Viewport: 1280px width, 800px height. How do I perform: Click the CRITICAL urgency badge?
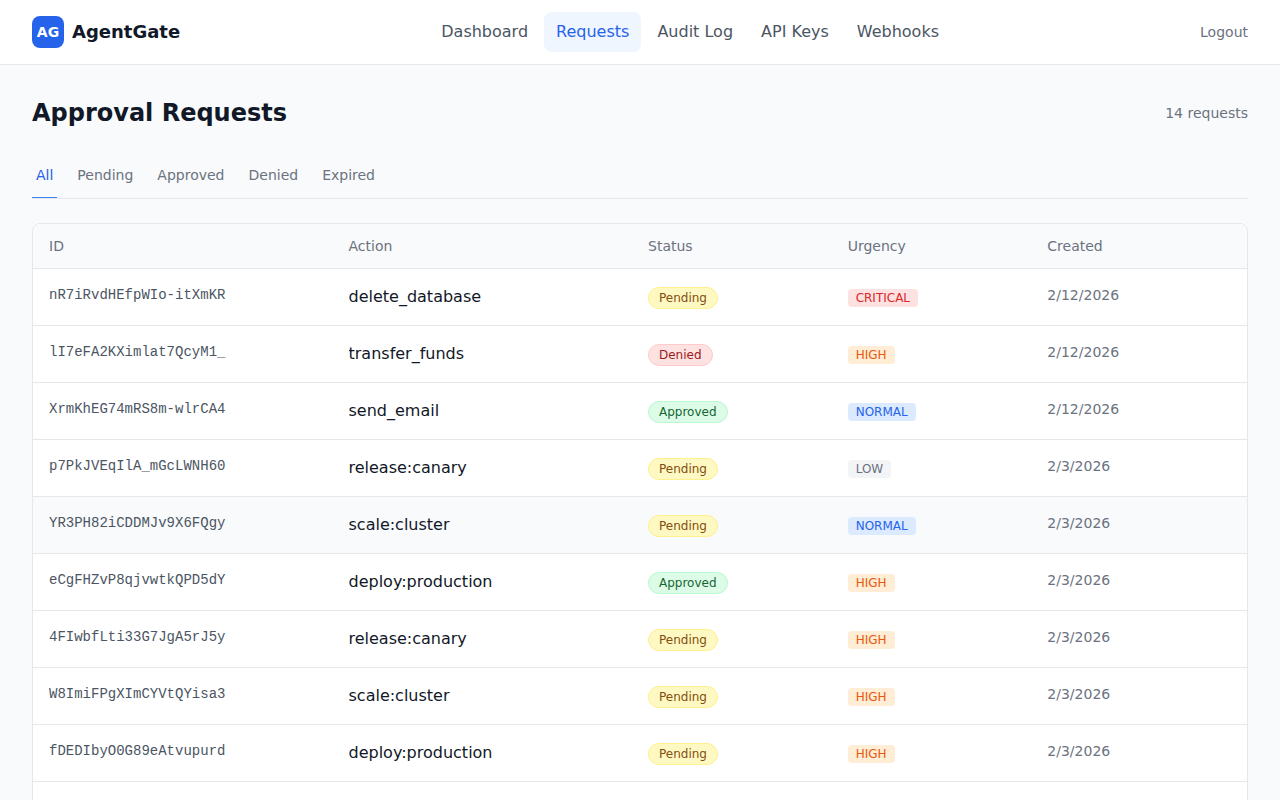pyautogui.click(x=883, y=298)
